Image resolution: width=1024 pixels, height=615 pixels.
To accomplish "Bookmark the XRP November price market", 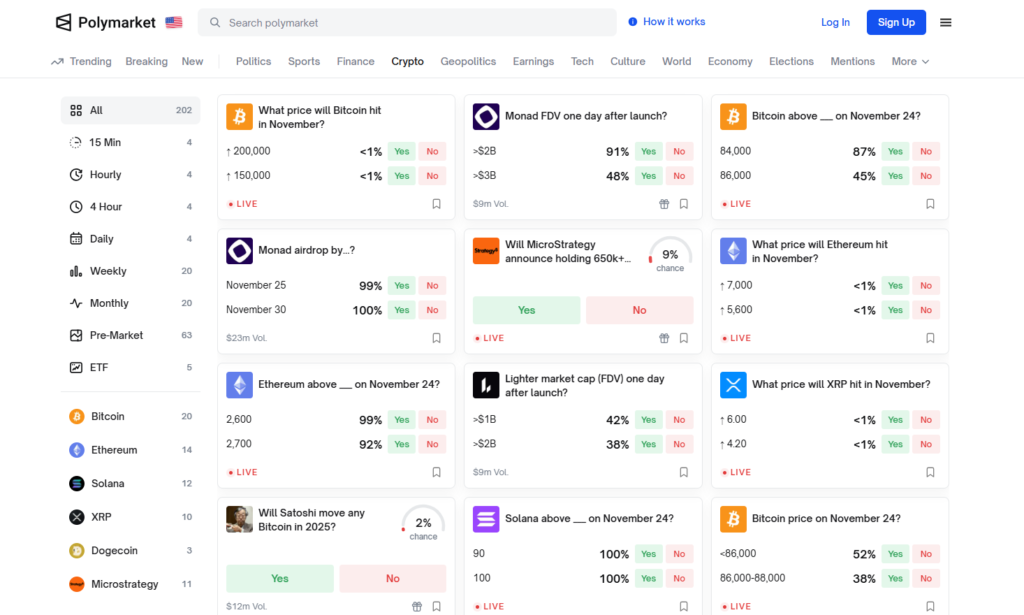I will 930,472.
